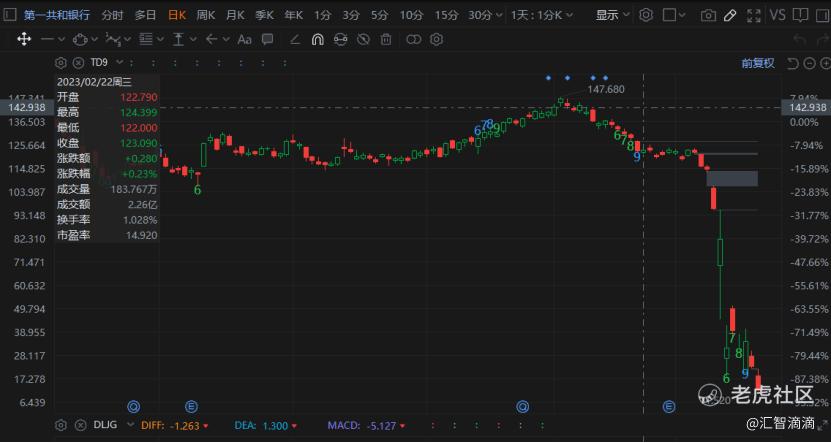
Task: Click the undo arrow in drawing toolbar
Action: point(799,39)
